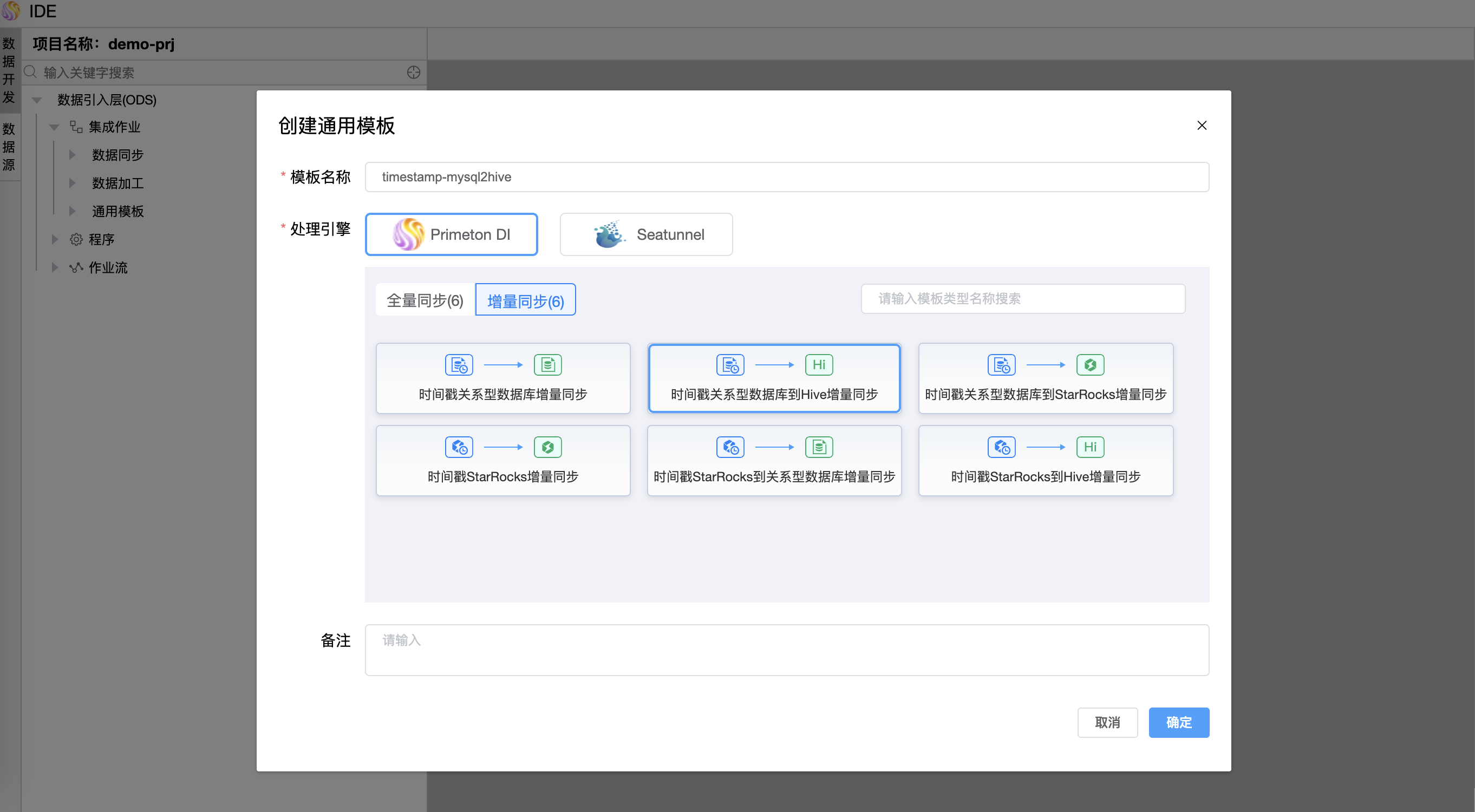Screen dimensions: 1475x812
Task: Collapse the 数据引入层(ODS) tree node
Action: pos(37,100)
